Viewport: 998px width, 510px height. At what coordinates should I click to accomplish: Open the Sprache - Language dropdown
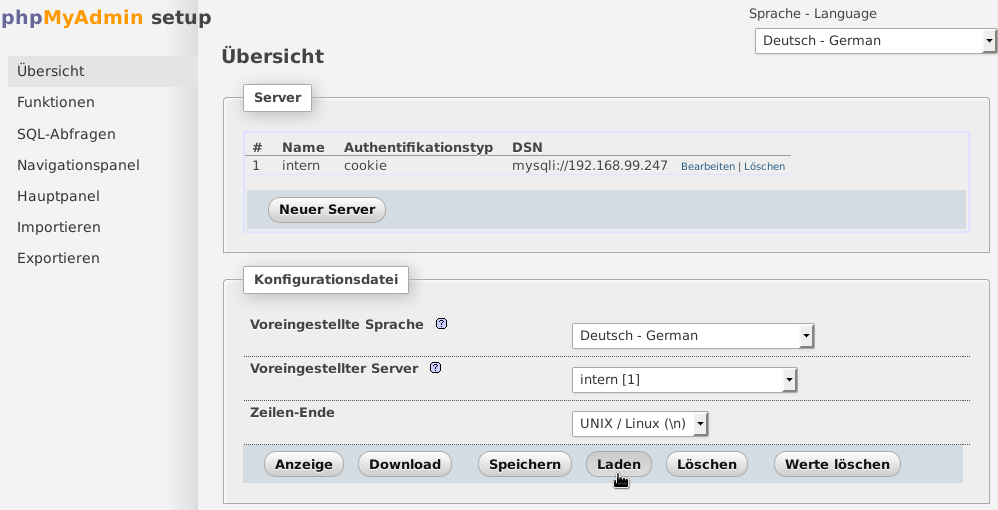pyautogui.click(x=874, y=41)
